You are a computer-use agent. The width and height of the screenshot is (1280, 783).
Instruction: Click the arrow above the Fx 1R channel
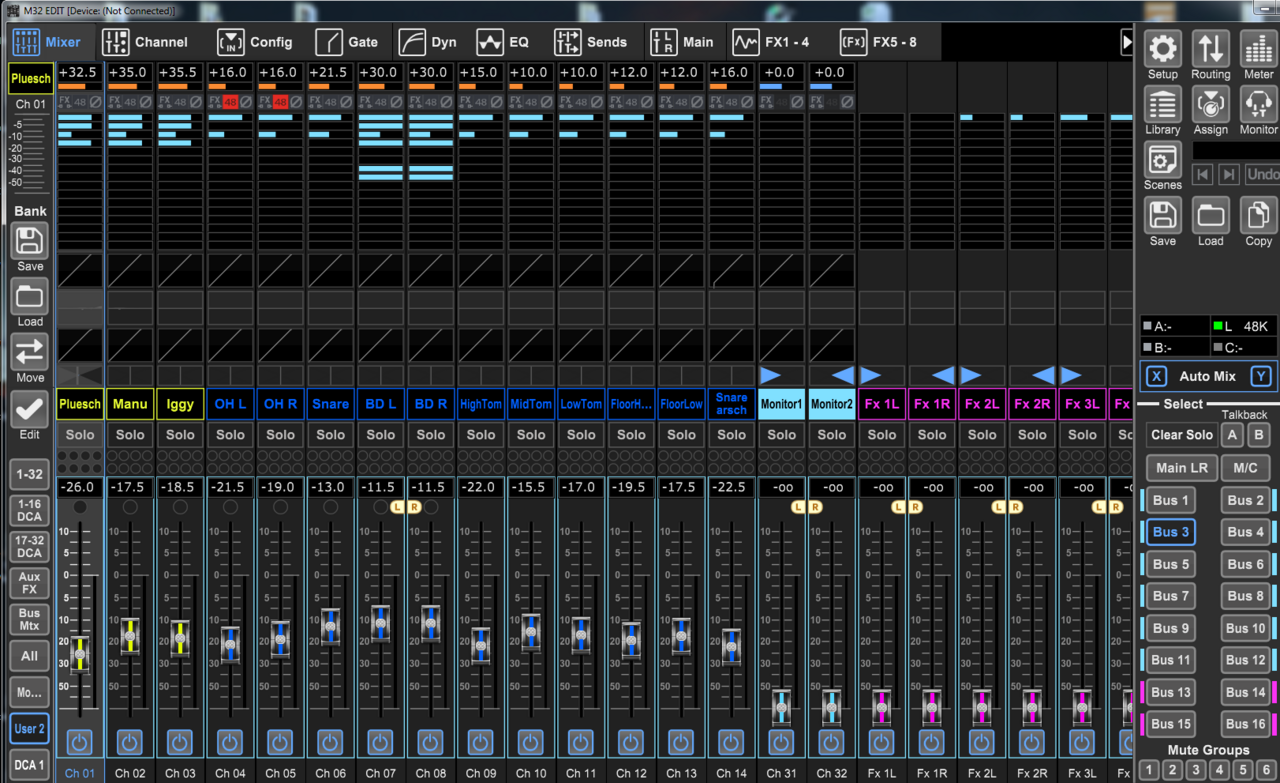(x=943, y=376)
